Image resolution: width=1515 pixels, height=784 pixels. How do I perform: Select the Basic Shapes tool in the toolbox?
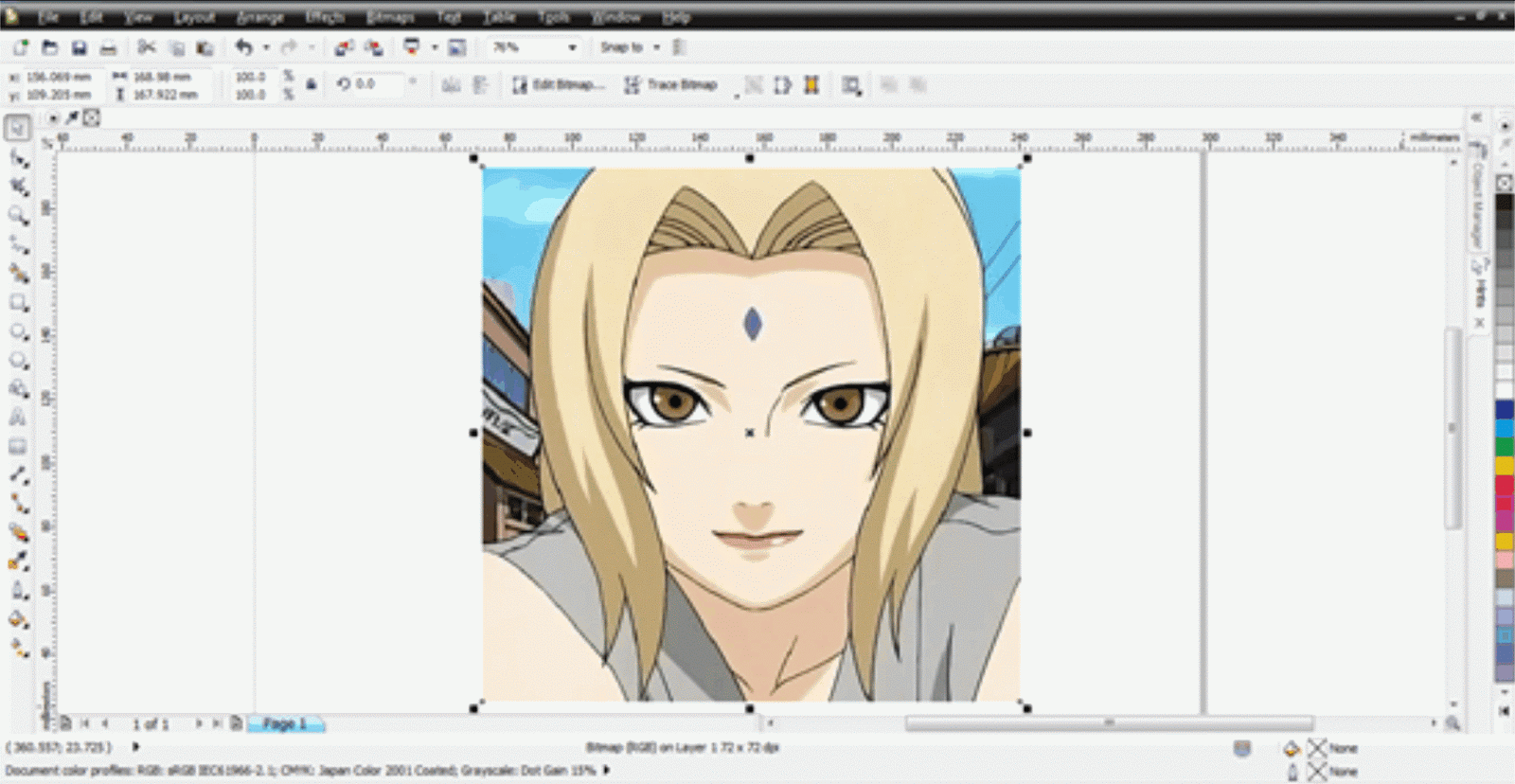pos(18,389)
